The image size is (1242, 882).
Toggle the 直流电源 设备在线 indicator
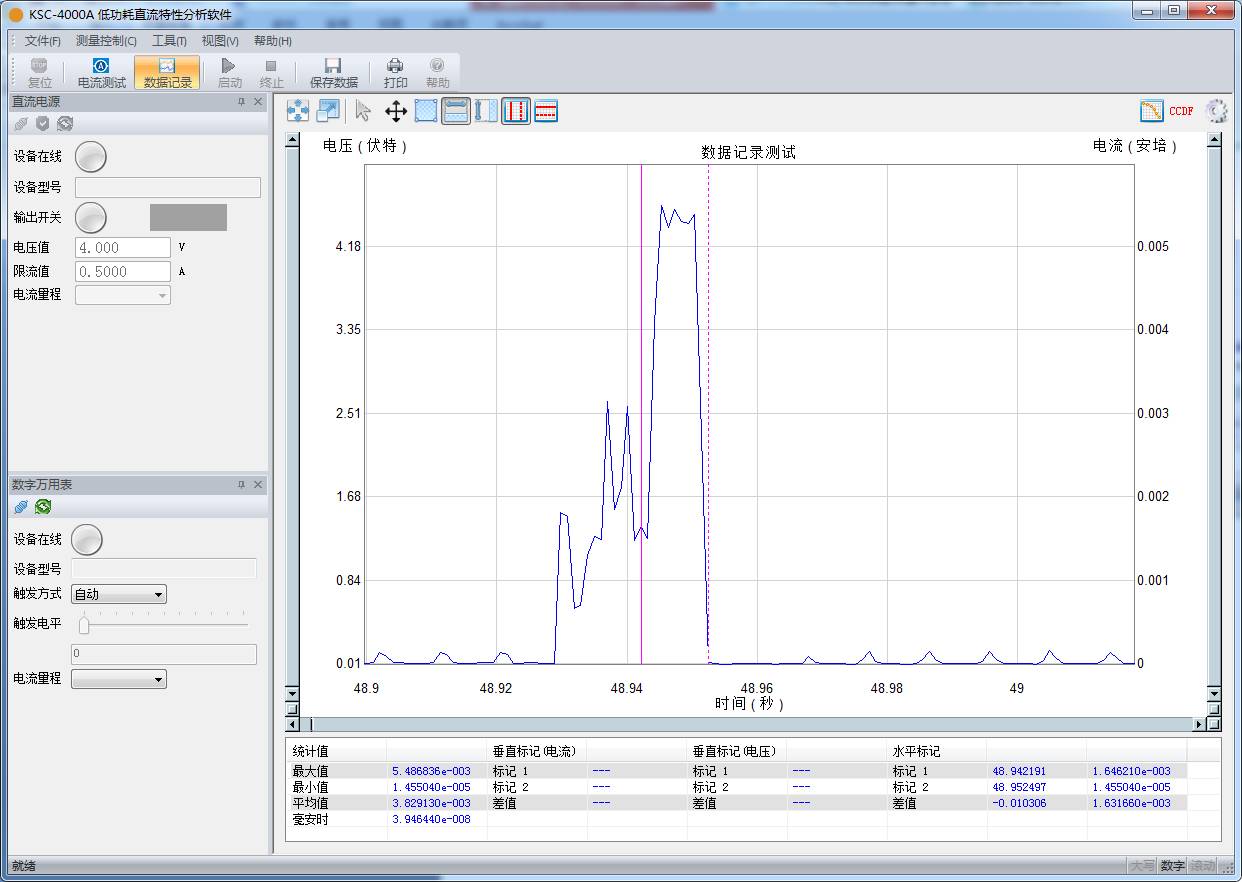pos(91,157)
